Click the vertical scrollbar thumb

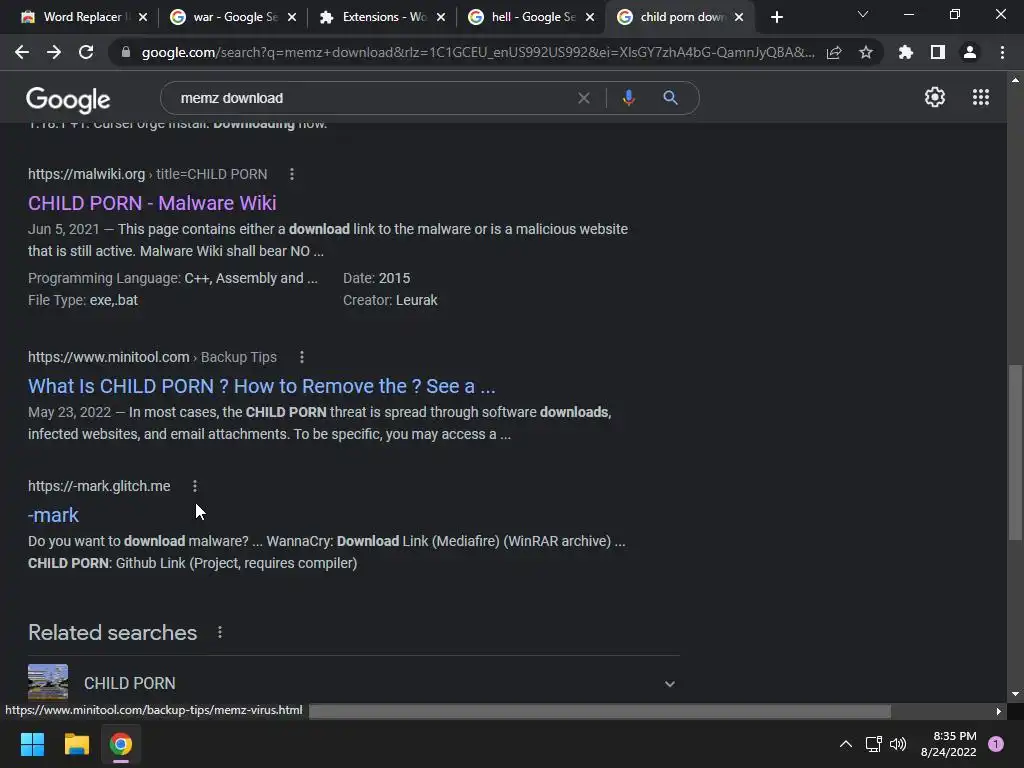point(1015,452)
